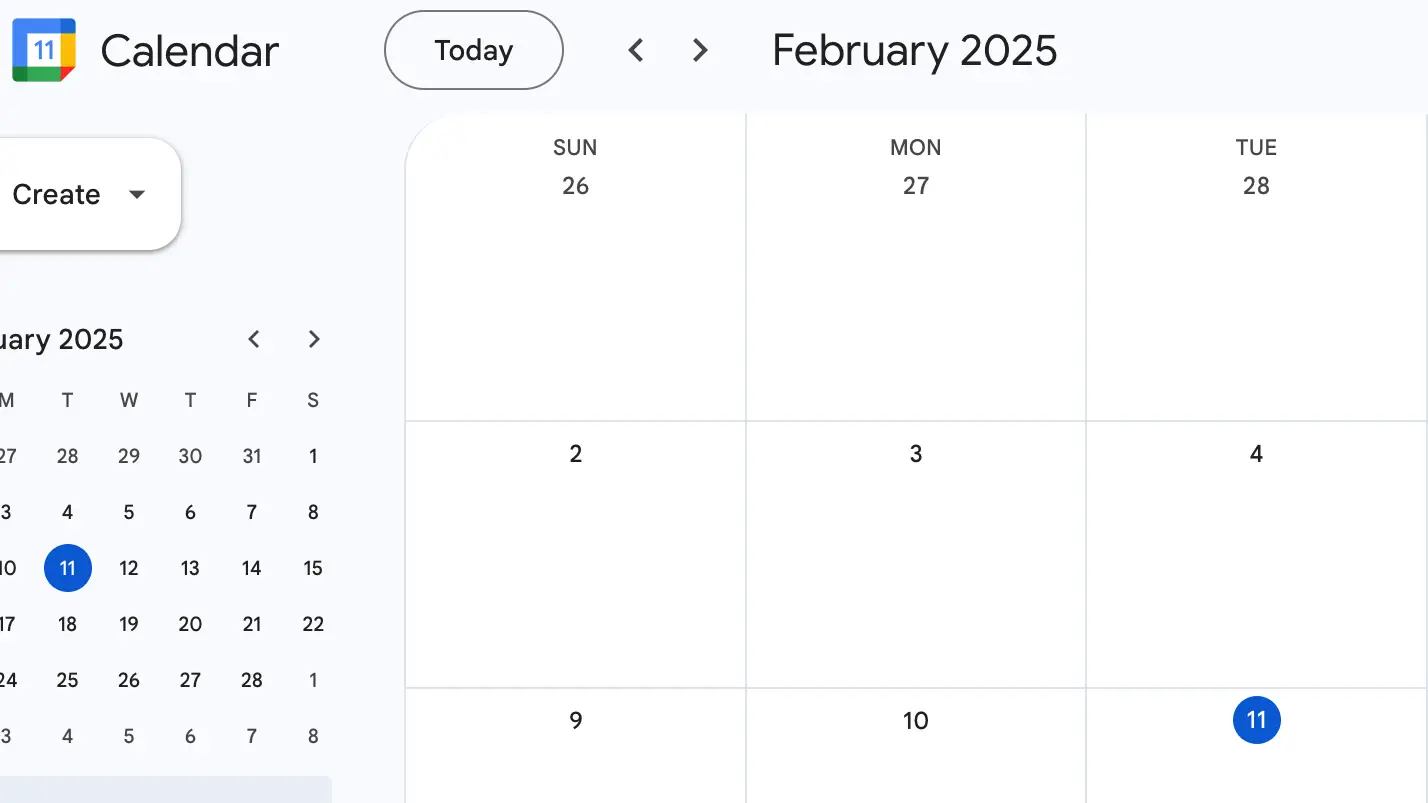1428x803 pixels.
Task: Select February 14 in the mini calendar
Action: point(251,568)
